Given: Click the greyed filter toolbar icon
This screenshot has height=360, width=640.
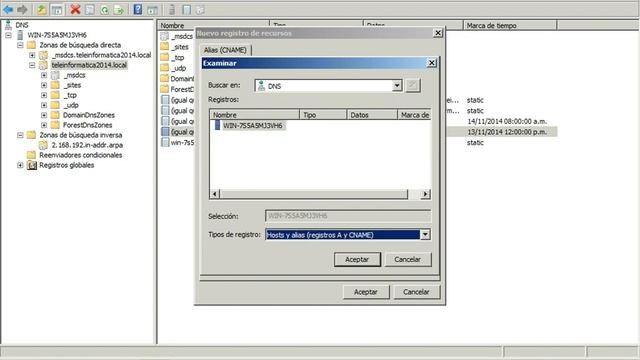Looking at the screenshot, I should (x=200, y=9).
